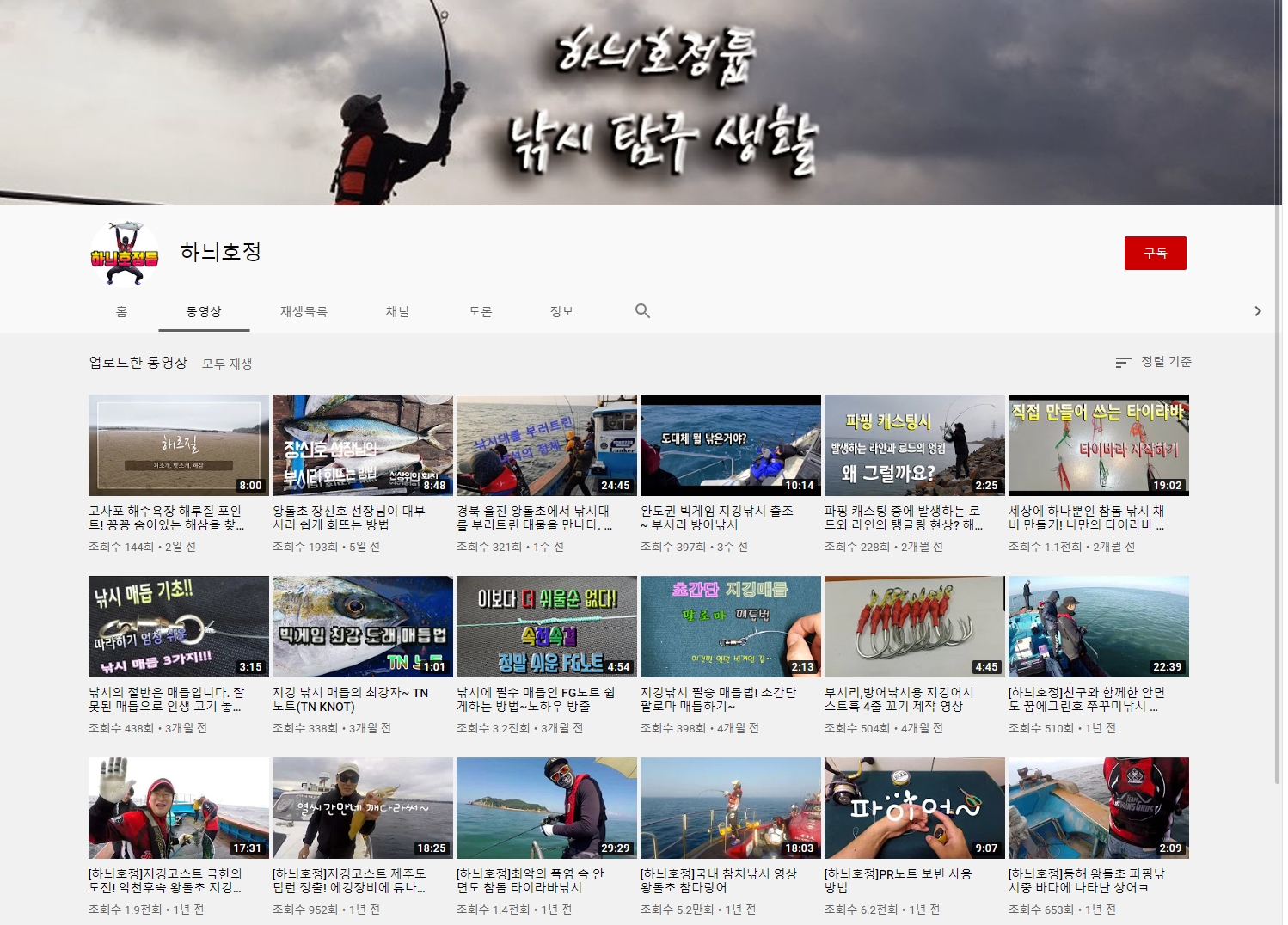Open the 8:00 beach 해루질 video thumbnail

coord(179,445)
